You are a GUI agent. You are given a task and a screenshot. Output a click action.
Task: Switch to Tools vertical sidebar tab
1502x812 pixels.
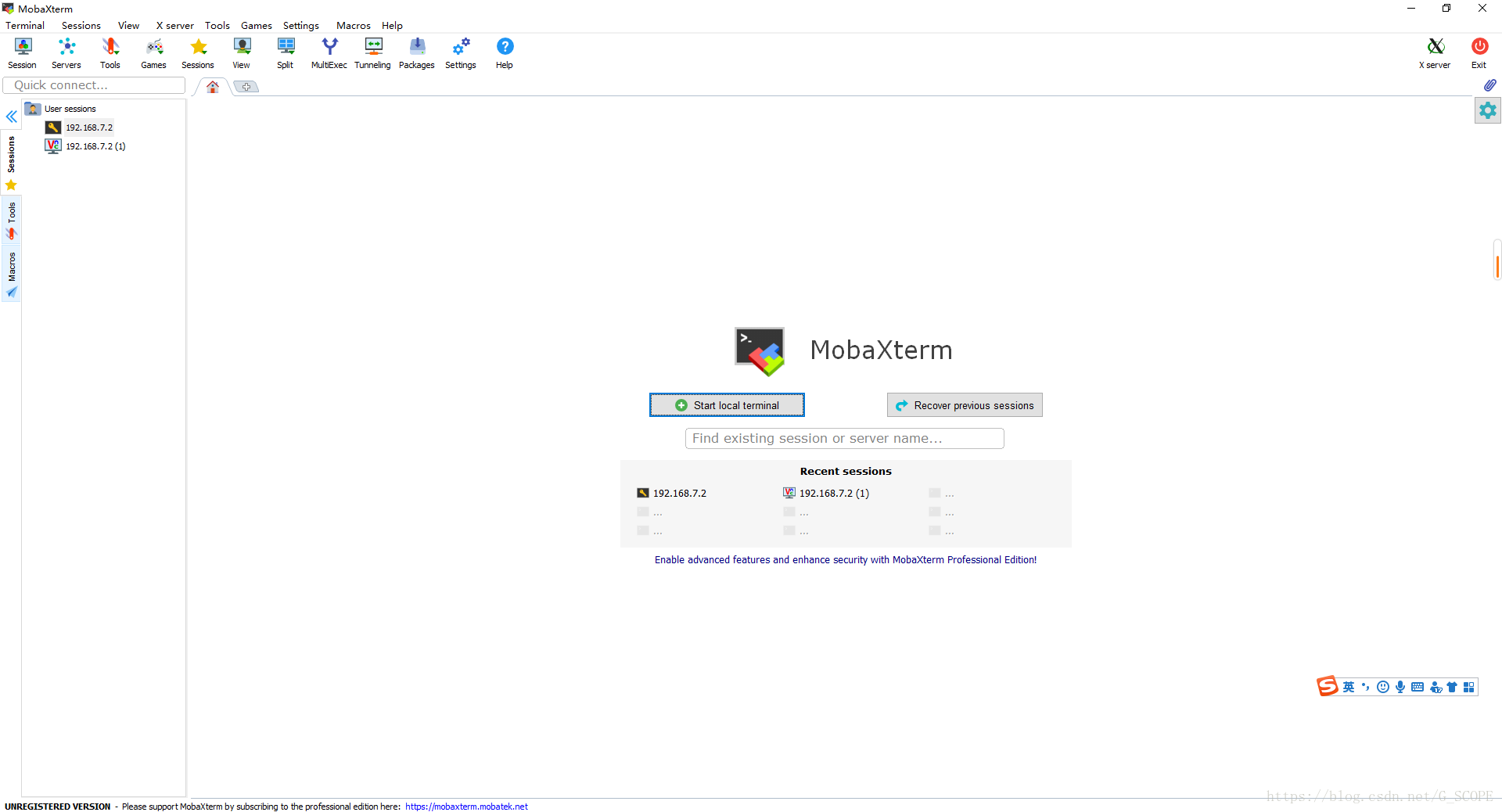[x=11, y=221]
